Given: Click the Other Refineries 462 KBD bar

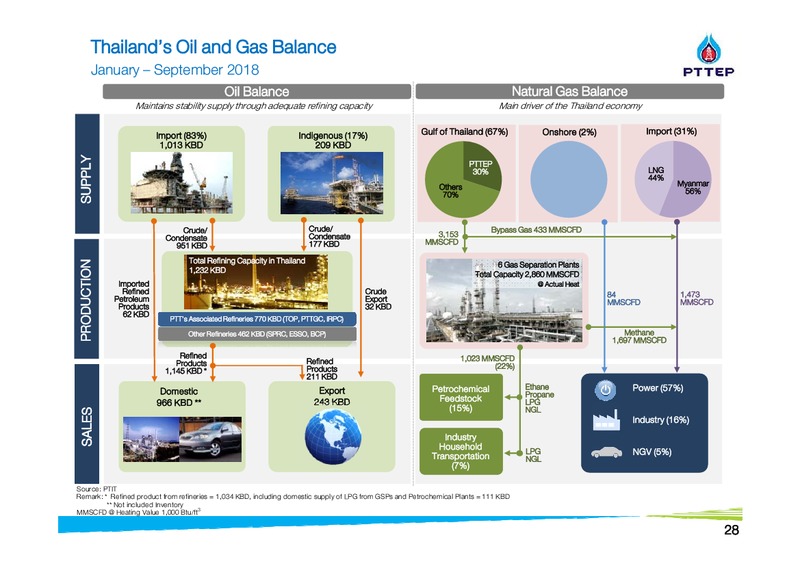Looking at the screenshot, I should point(257,334).
